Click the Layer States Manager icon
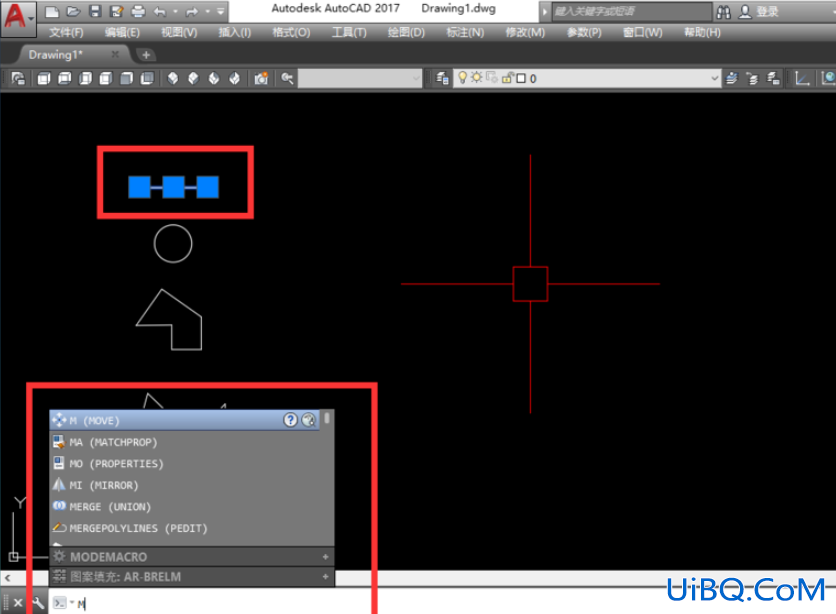The height and width of the screenshot is (614, 836). 773,78
